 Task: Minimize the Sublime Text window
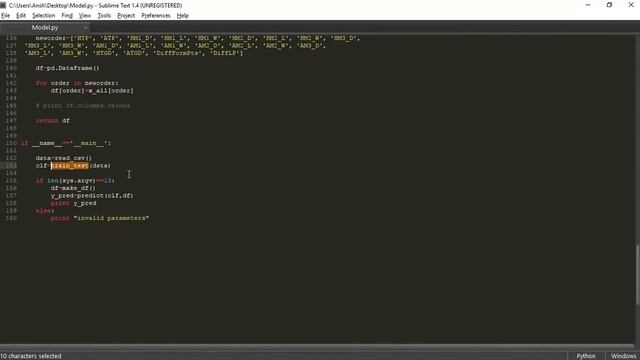pos(588,5)
